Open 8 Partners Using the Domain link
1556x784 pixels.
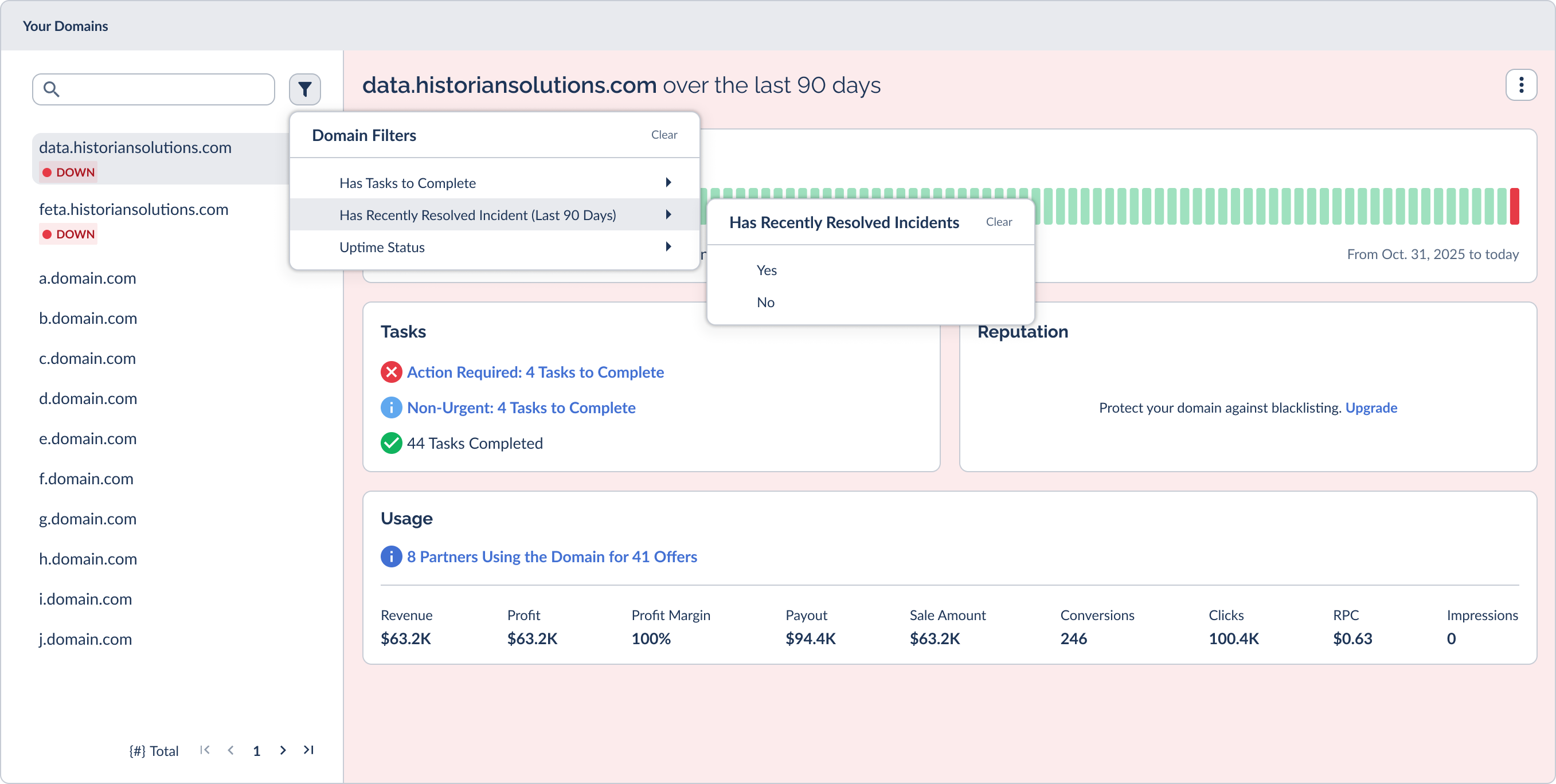(552, 557)
